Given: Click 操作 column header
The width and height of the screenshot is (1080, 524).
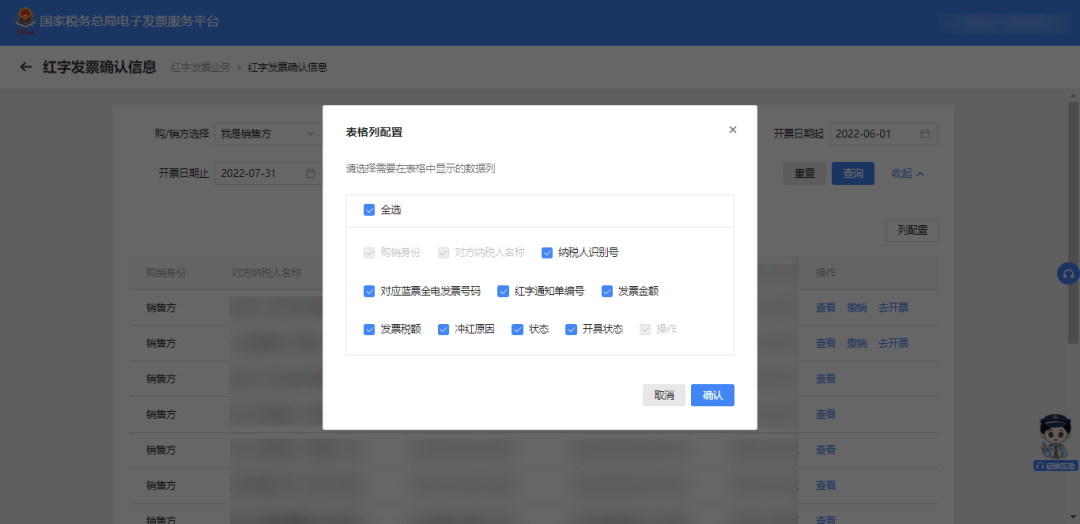Looking at the screenshot, I should 826,273.
